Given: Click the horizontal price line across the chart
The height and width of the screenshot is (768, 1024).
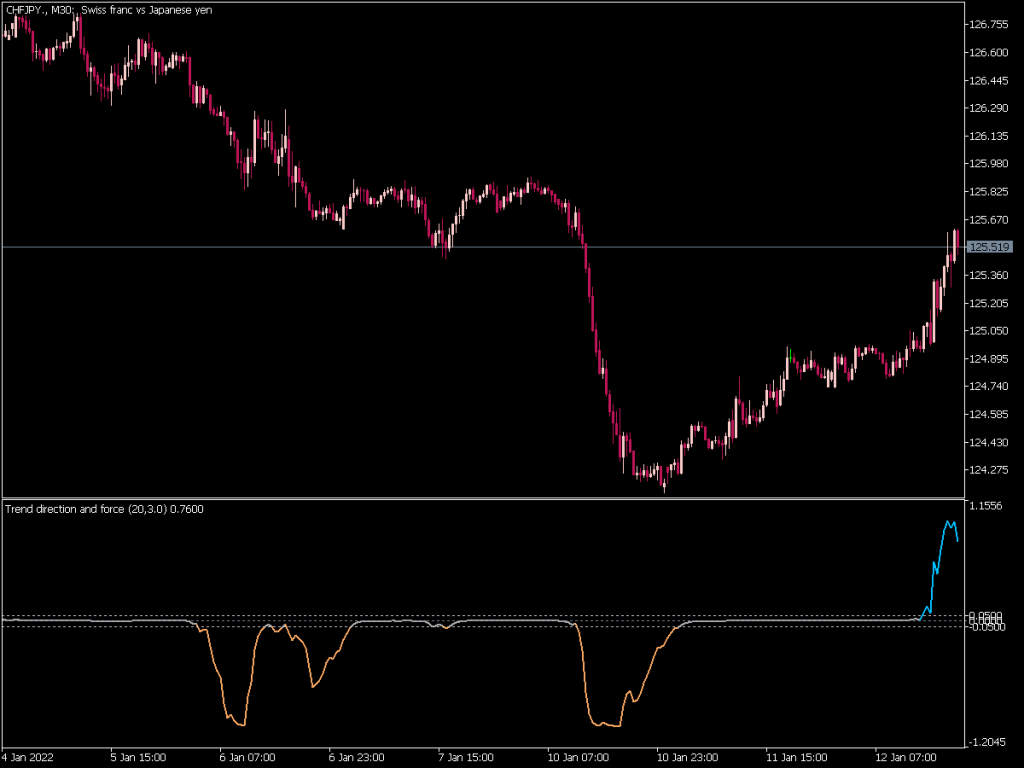Looking at the screenshot, I should (x=500, y=247).
